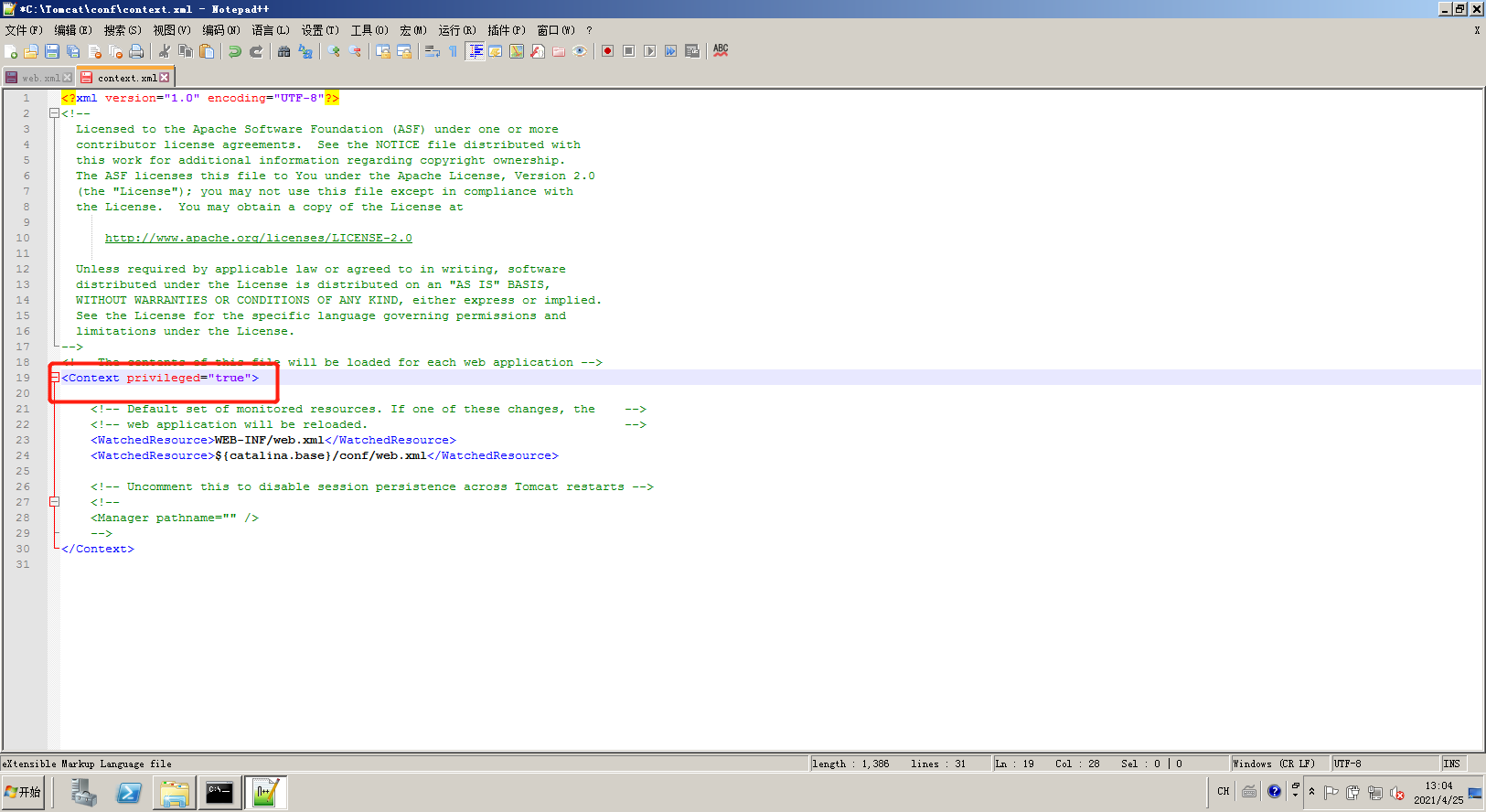Viewport: 1486px width, 812px height.
Task: Toggle the ABC spell check icon
Action: 721,51
